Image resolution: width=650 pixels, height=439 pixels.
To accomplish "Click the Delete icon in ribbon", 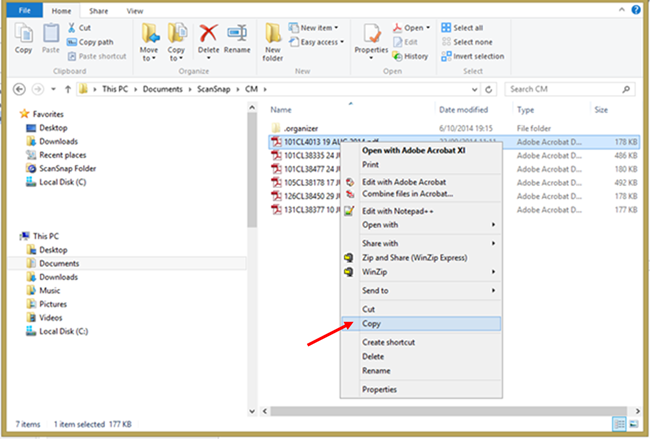I will tap(209, 40).
